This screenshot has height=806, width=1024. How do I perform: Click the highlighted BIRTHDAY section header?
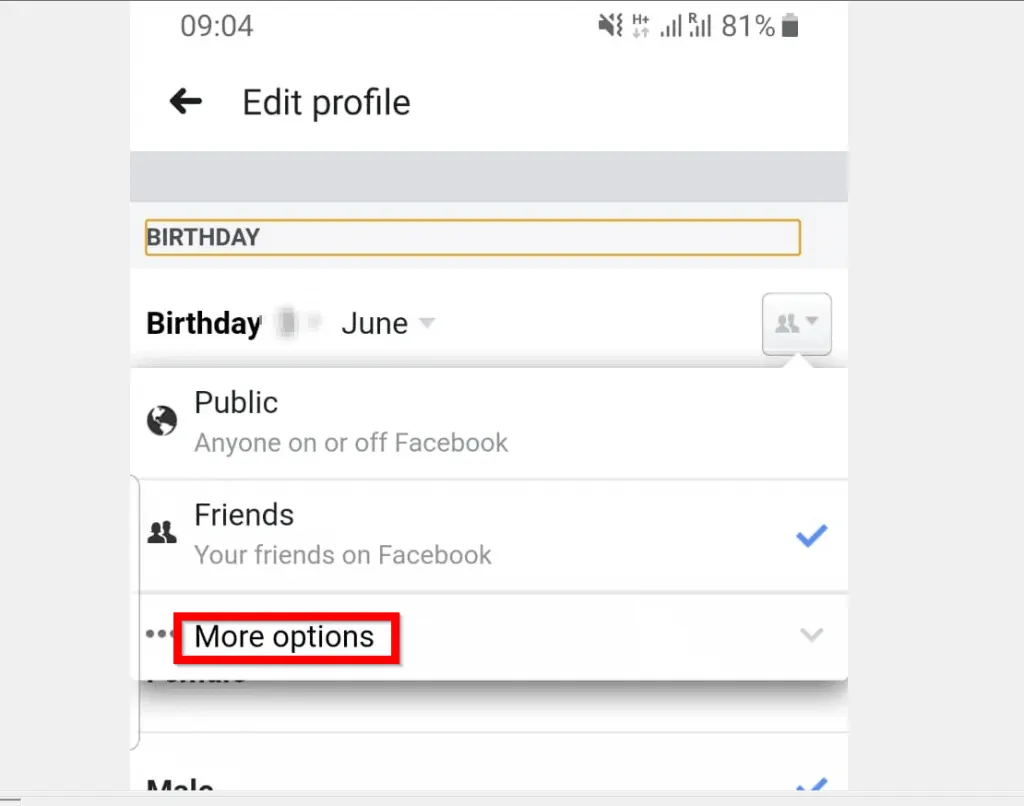(x=472, y=238)
